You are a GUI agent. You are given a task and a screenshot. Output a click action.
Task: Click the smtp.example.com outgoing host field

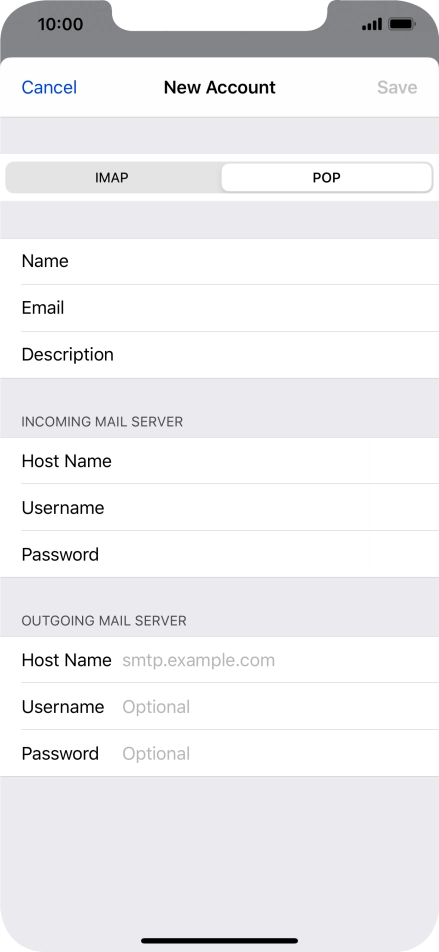click(219, 660)
